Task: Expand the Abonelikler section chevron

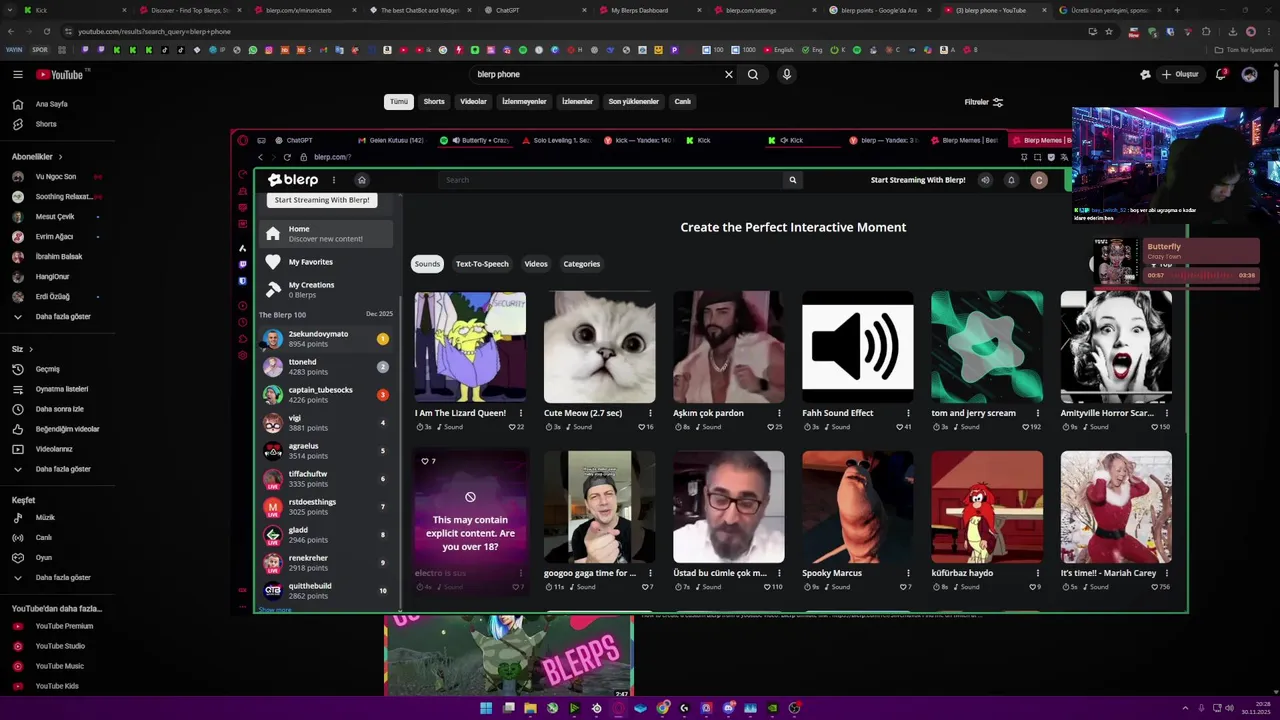Action: tap(60, 157)
